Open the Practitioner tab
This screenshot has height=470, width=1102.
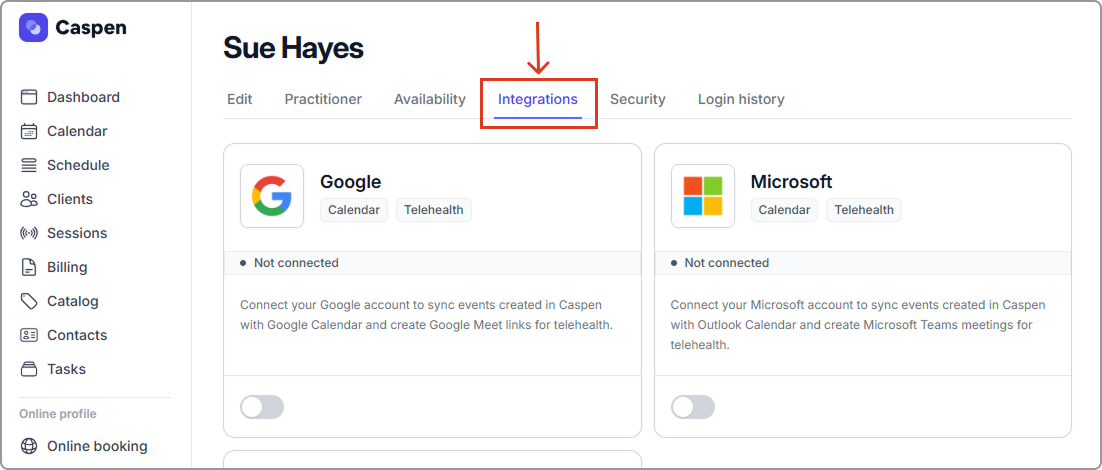pos(323,99)
